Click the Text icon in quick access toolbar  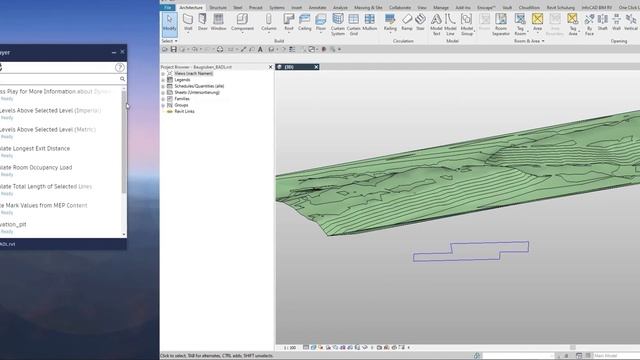click(260, 49)
